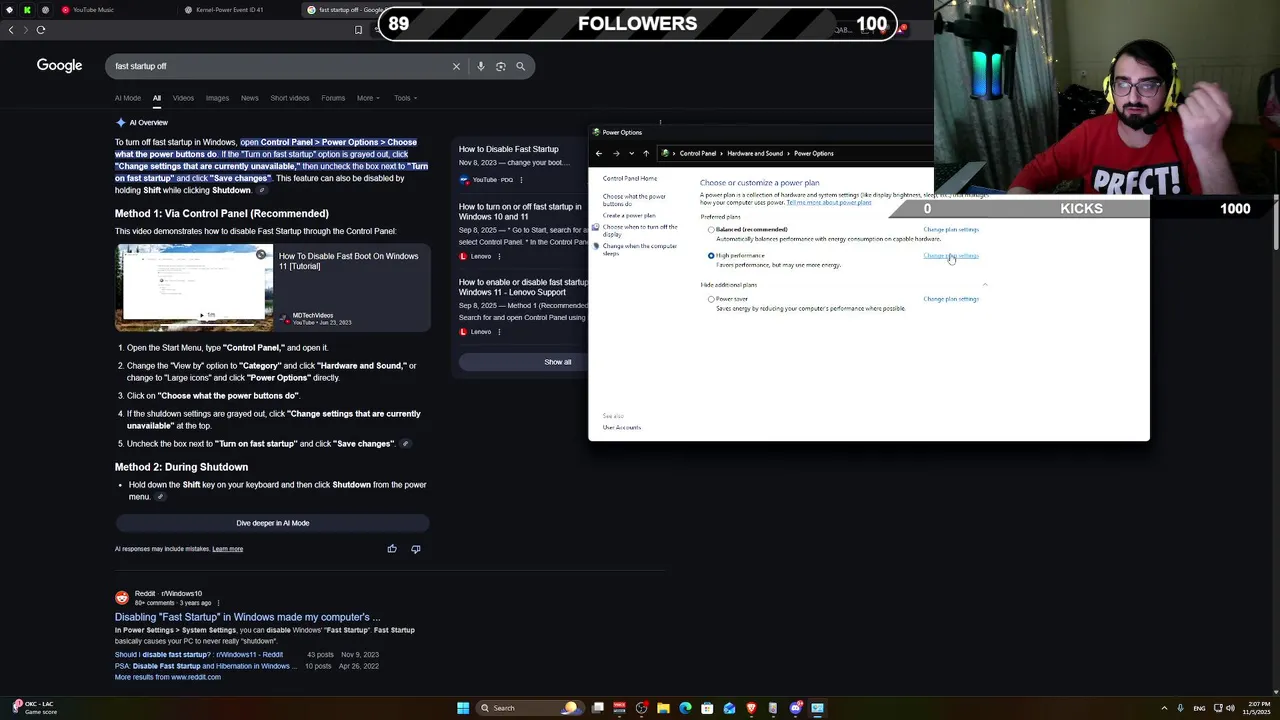Open the first pinned browser tab
Screen dimensions: 1280x720
click(x=9, y=10)
